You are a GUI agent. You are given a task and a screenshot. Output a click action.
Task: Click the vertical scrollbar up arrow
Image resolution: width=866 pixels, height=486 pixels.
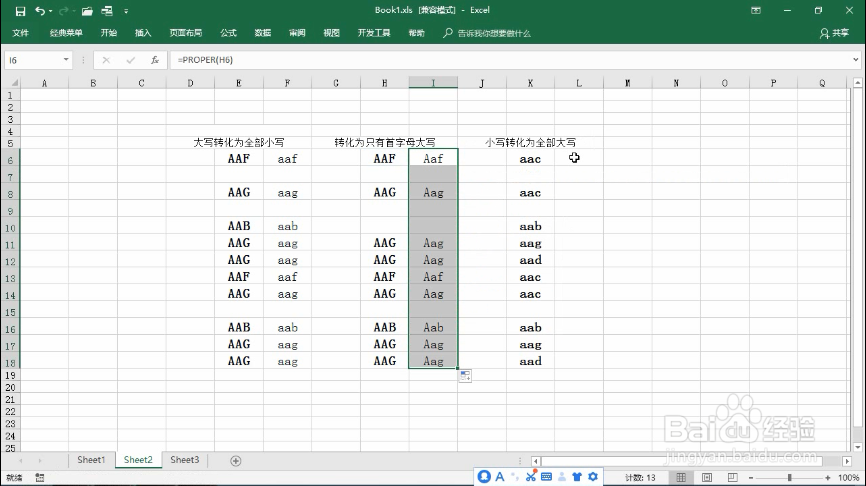[x=857, y=83]
